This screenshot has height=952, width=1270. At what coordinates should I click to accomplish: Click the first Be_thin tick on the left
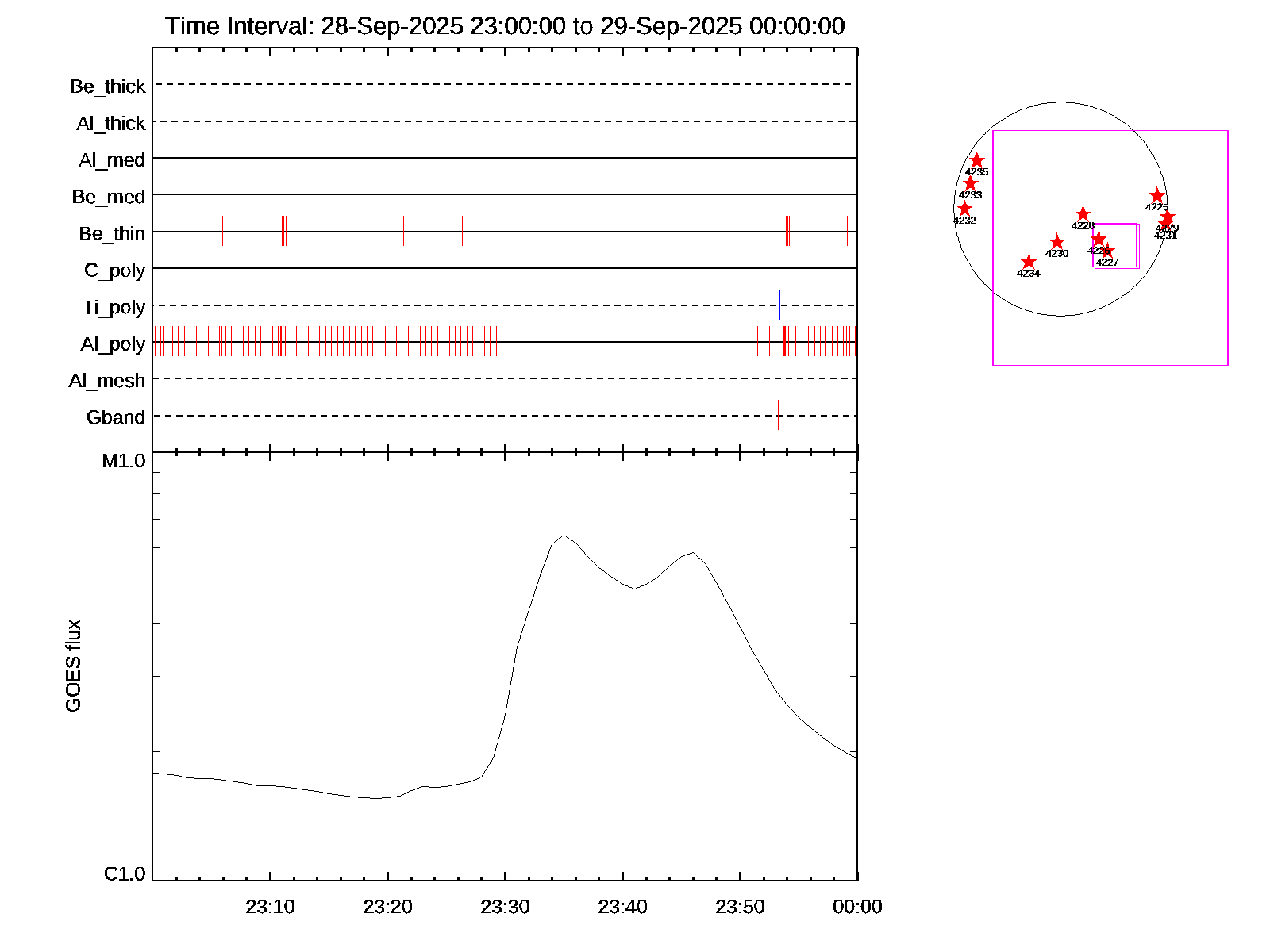click(x=164, y=231)
